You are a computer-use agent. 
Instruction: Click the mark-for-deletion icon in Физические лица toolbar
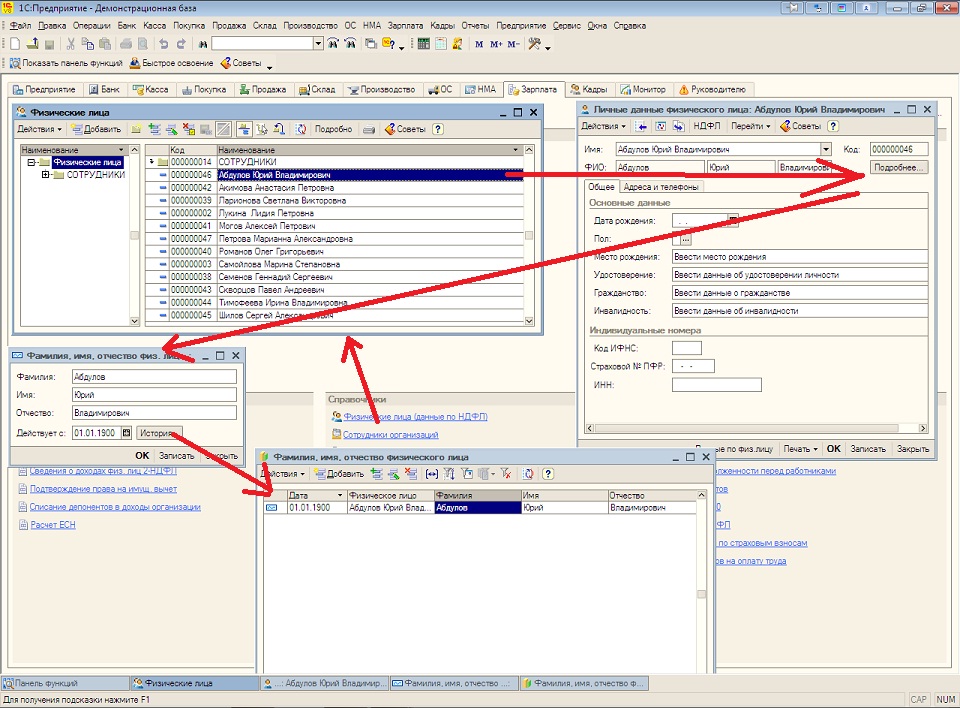point(189,129)
